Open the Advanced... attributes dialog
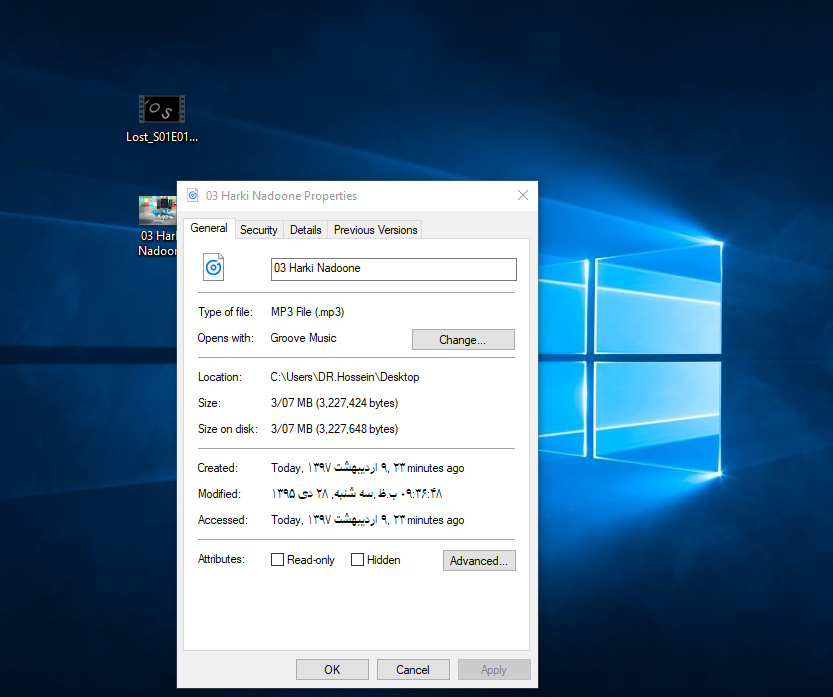Screen dimensions: 833x697 [x=479, y=561]
